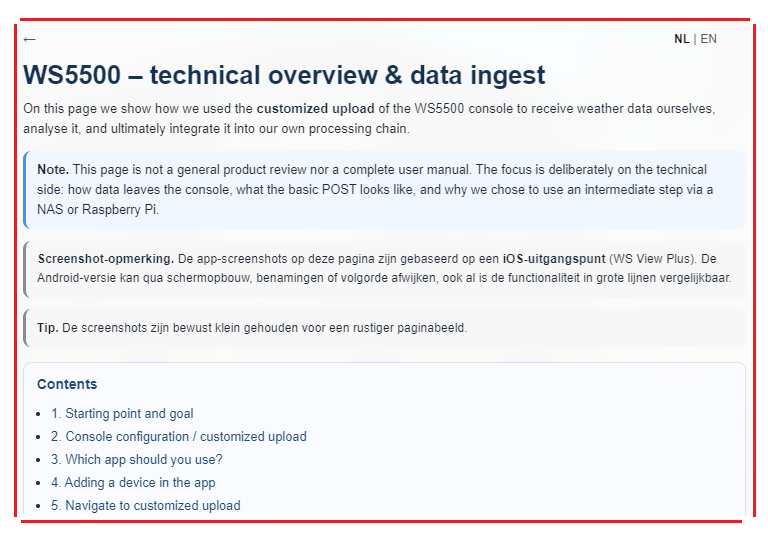Click the 'Tip.' bold label

pos(48,328)
